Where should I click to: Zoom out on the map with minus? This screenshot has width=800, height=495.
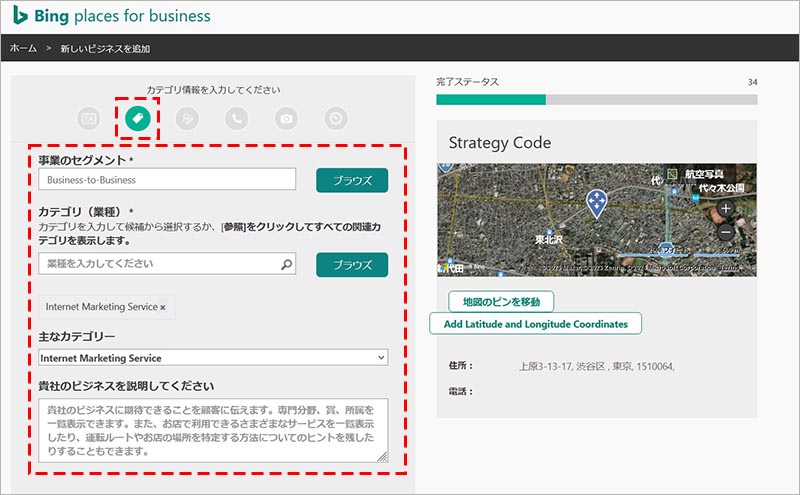point(726,232)
